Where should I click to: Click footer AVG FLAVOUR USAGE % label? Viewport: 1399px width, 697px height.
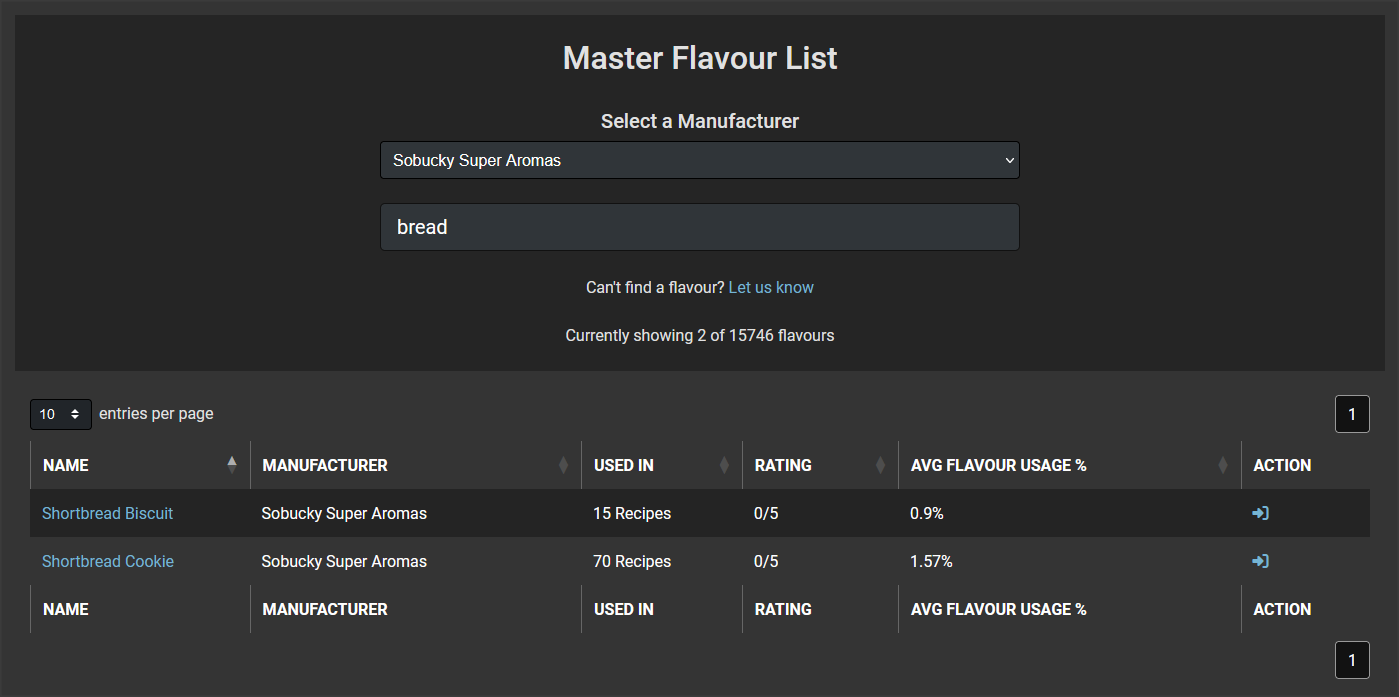coord(999,609)
